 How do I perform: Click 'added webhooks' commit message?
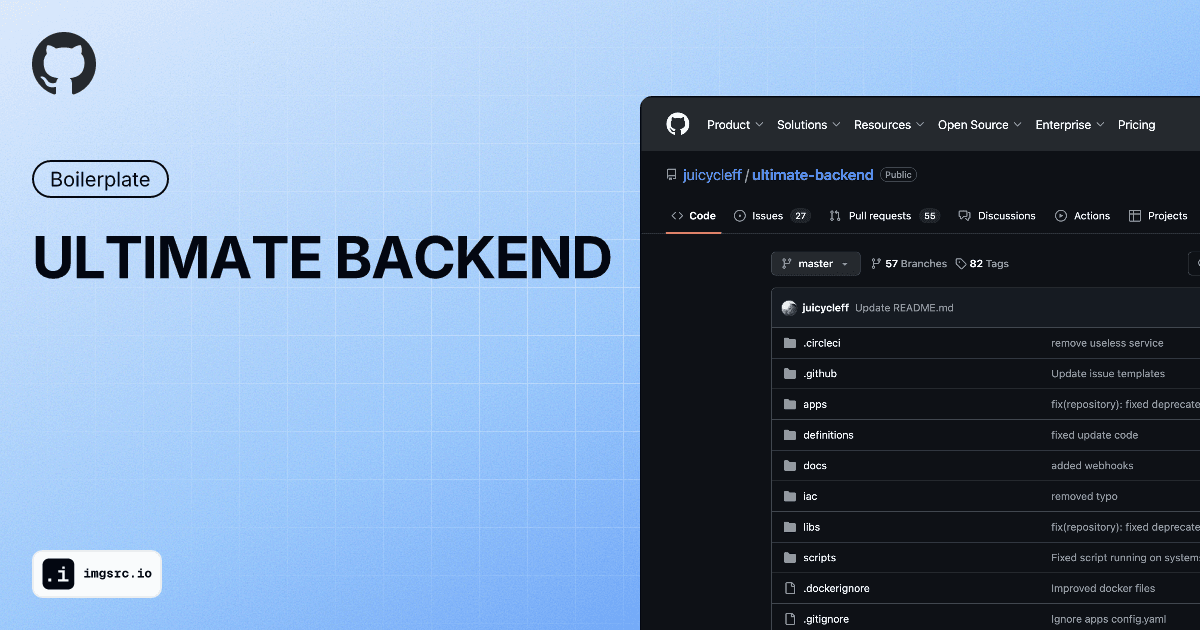(1092, 466)
